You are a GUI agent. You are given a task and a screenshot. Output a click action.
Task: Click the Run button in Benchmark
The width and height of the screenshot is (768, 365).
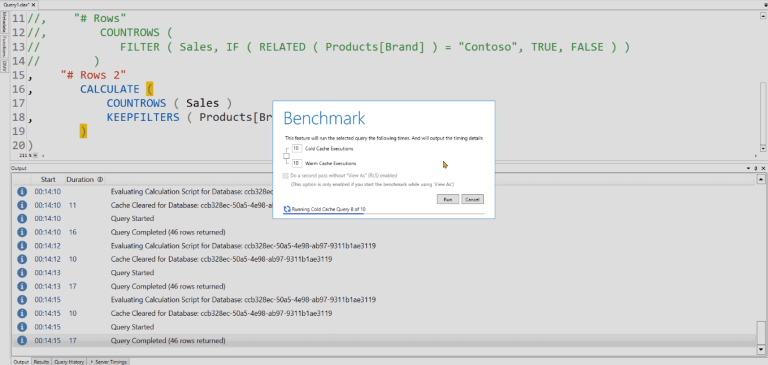coord(448,199)
